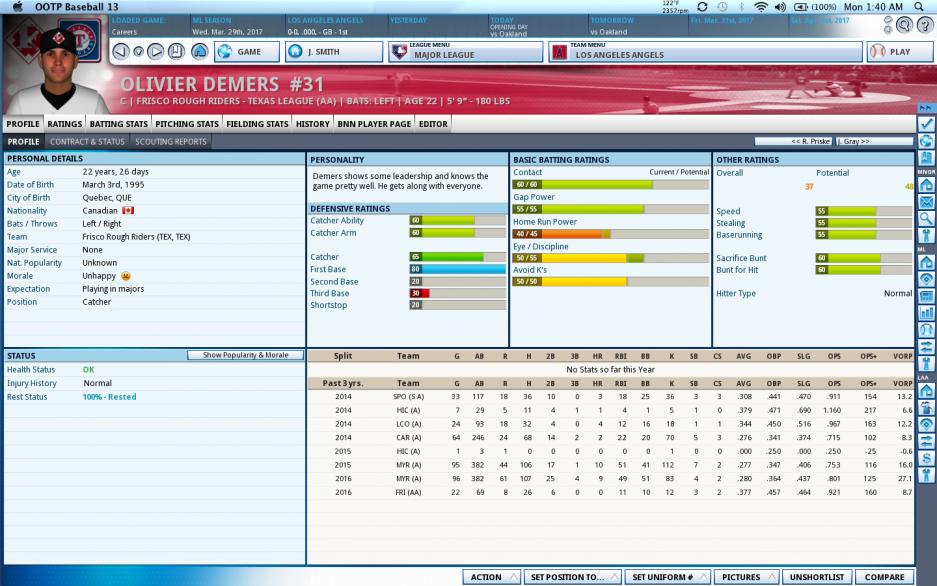Click the ML section headset icon
Screen dimensions: 937x586
click(x=926, y=329)
